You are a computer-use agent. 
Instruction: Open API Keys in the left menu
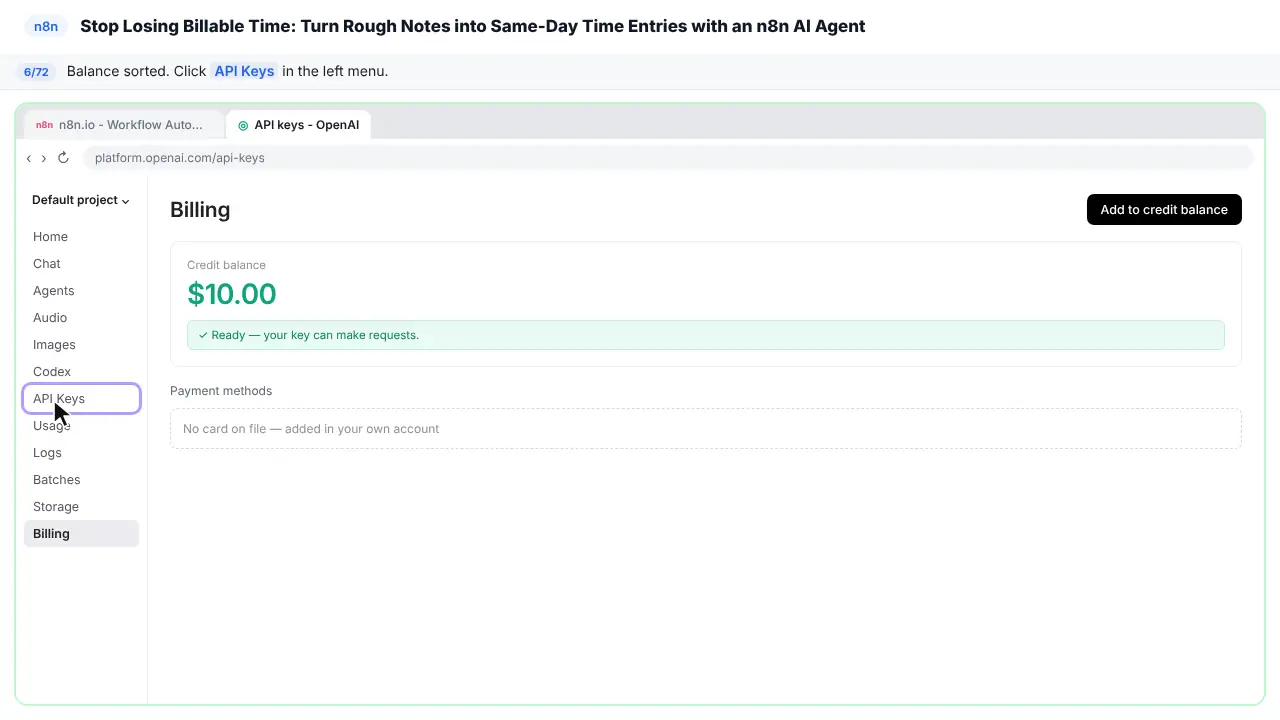point(81,399)
